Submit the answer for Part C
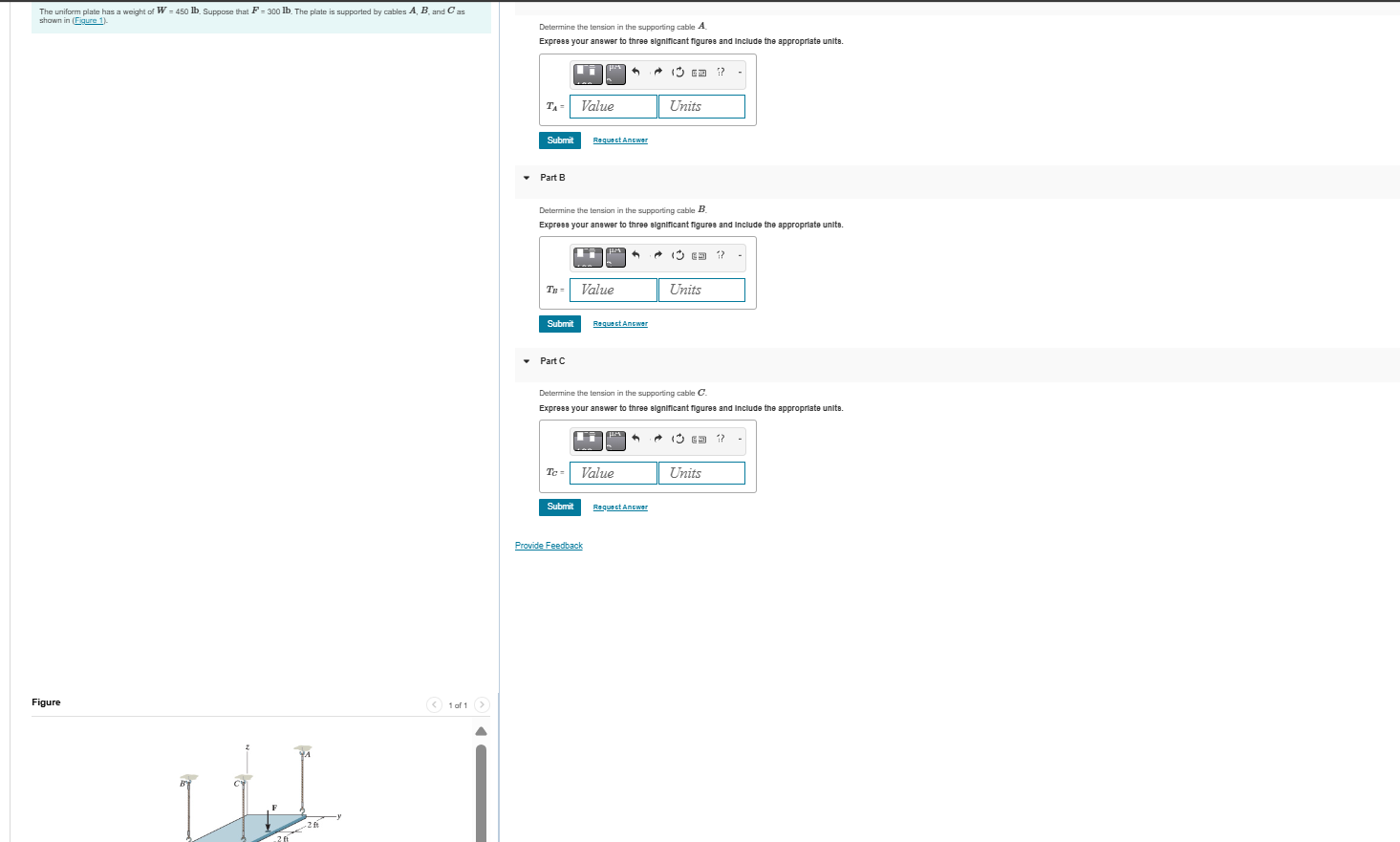Image resolution: width=1400 pixels, height=842 pixels. click(x=560, y=507)
